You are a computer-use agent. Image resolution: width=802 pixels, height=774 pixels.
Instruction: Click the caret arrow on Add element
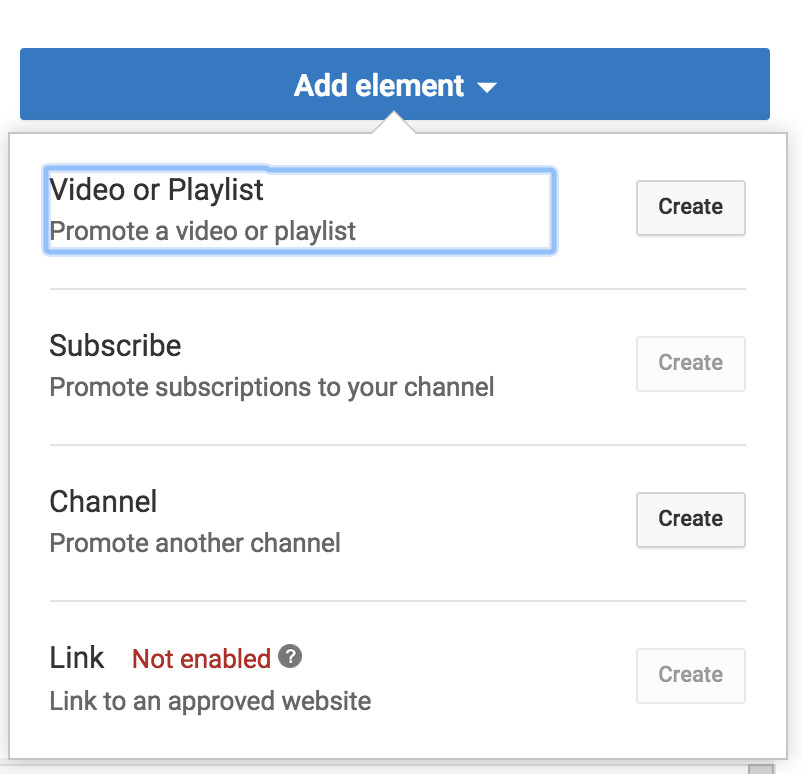(x=487, y=88)
